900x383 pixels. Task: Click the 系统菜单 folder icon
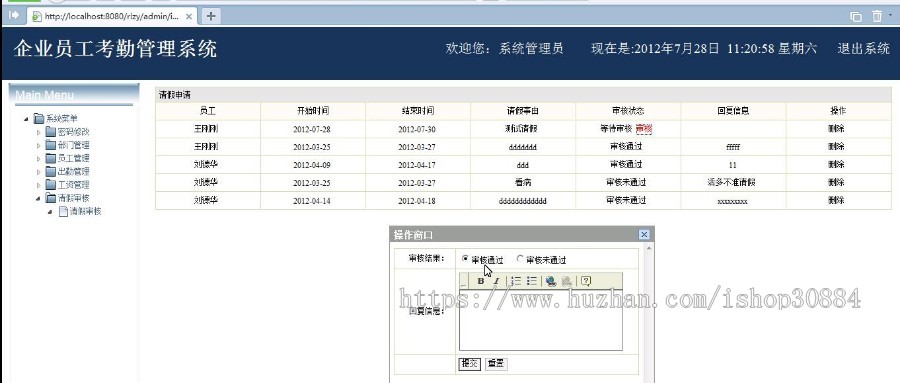click(39, 119)
